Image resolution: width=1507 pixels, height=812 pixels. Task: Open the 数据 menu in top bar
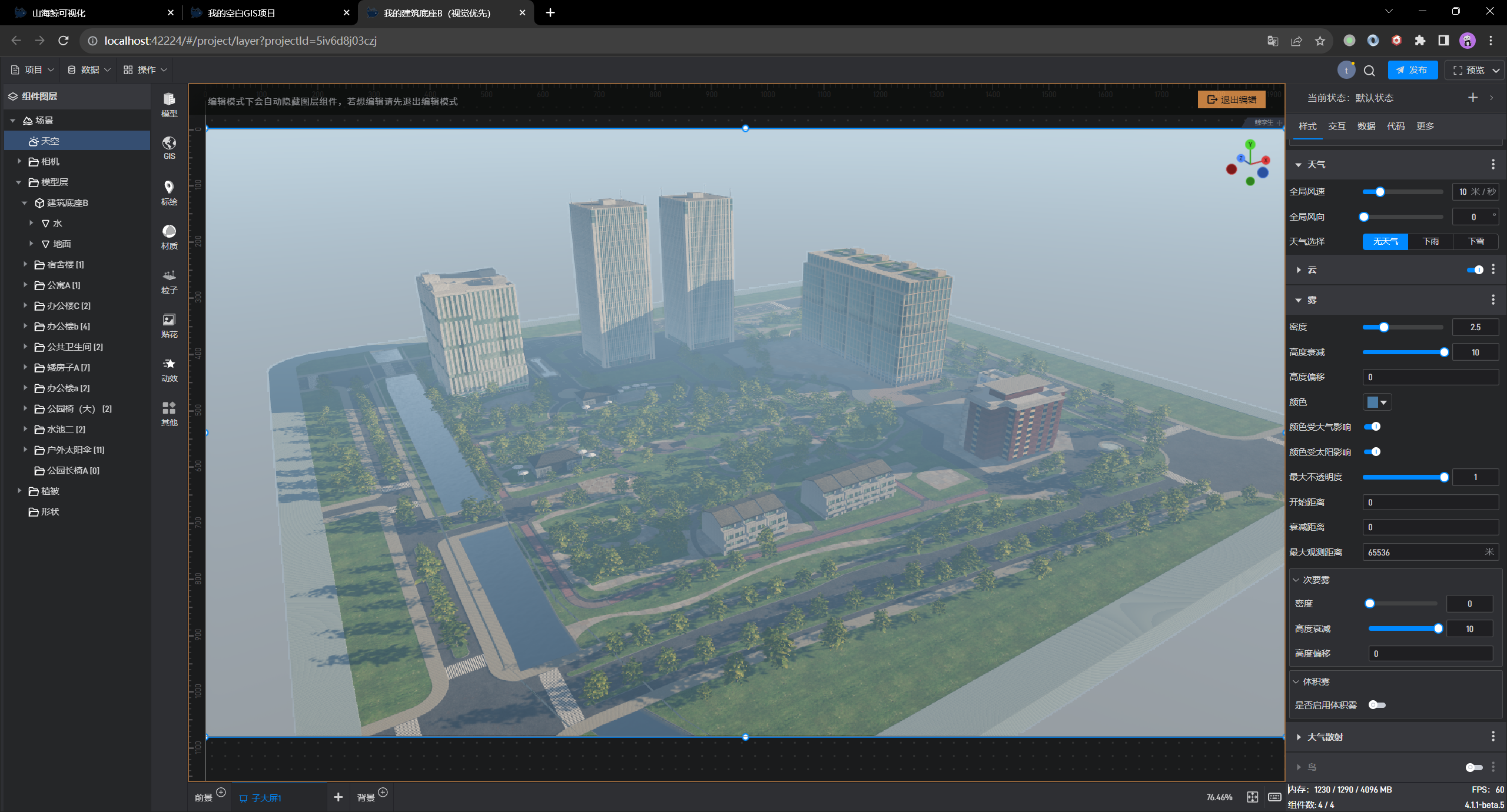(x=89, y=69)
